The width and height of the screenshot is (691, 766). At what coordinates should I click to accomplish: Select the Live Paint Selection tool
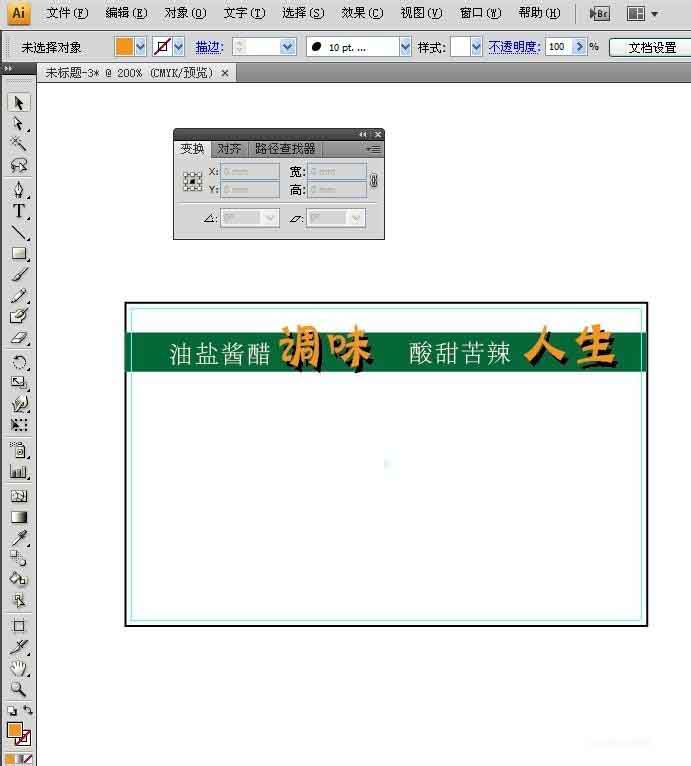[x=19, y=600]
